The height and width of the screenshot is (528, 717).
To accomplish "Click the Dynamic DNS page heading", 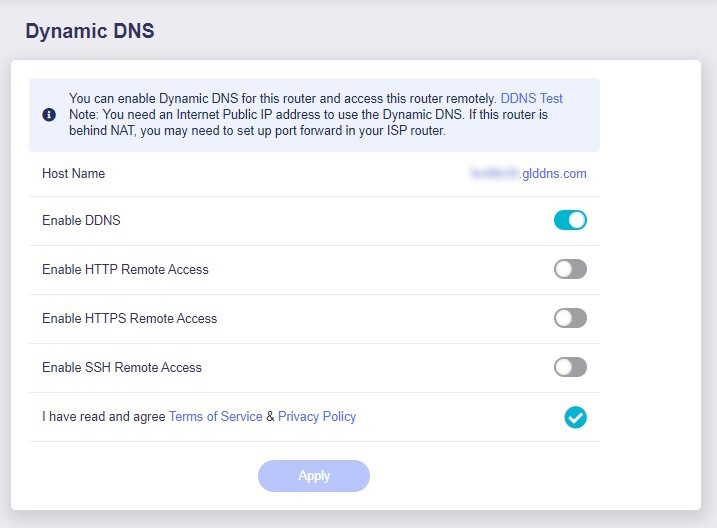I will (x=90, y=31).
